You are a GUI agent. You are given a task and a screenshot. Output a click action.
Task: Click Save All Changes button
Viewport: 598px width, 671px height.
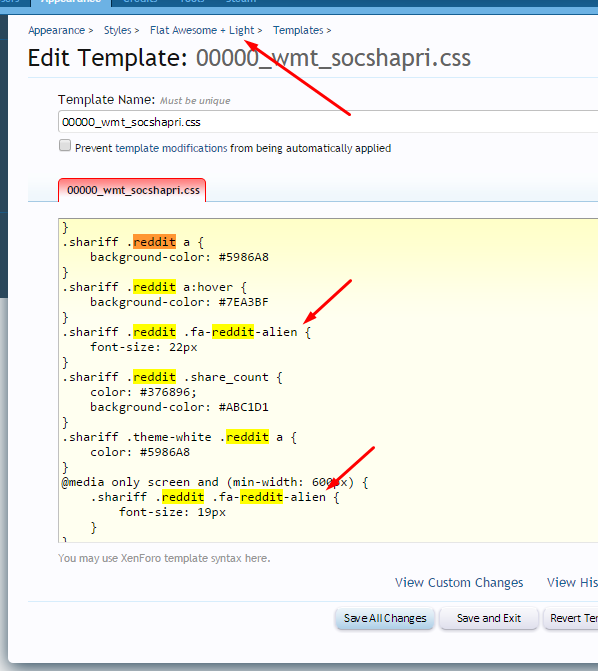pos(385,618)
